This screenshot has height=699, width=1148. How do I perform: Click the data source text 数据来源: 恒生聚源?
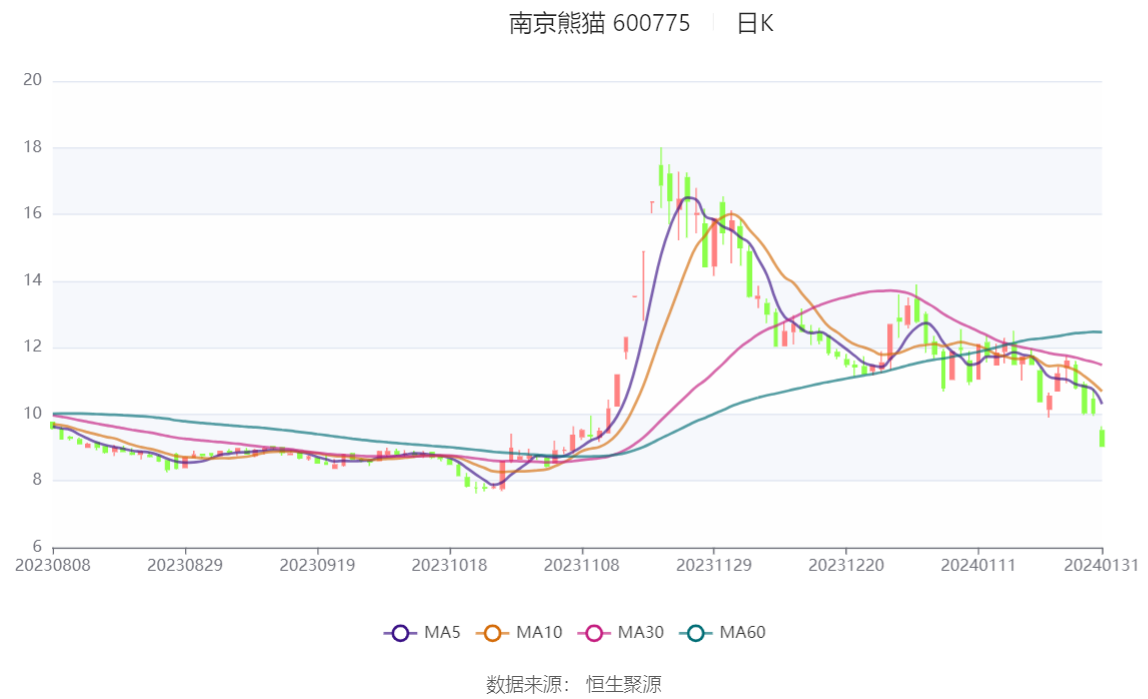(574, 684)
